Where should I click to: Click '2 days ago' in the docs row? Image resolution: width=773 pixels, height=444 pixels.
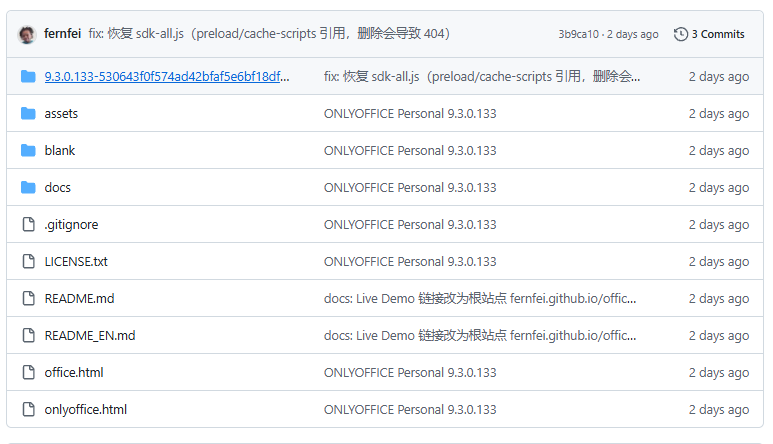[719, 187]
